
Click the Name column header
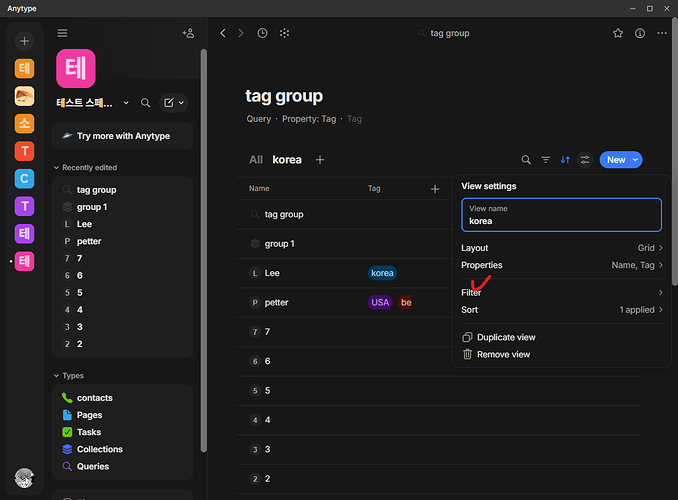click(x=259, y=189)
